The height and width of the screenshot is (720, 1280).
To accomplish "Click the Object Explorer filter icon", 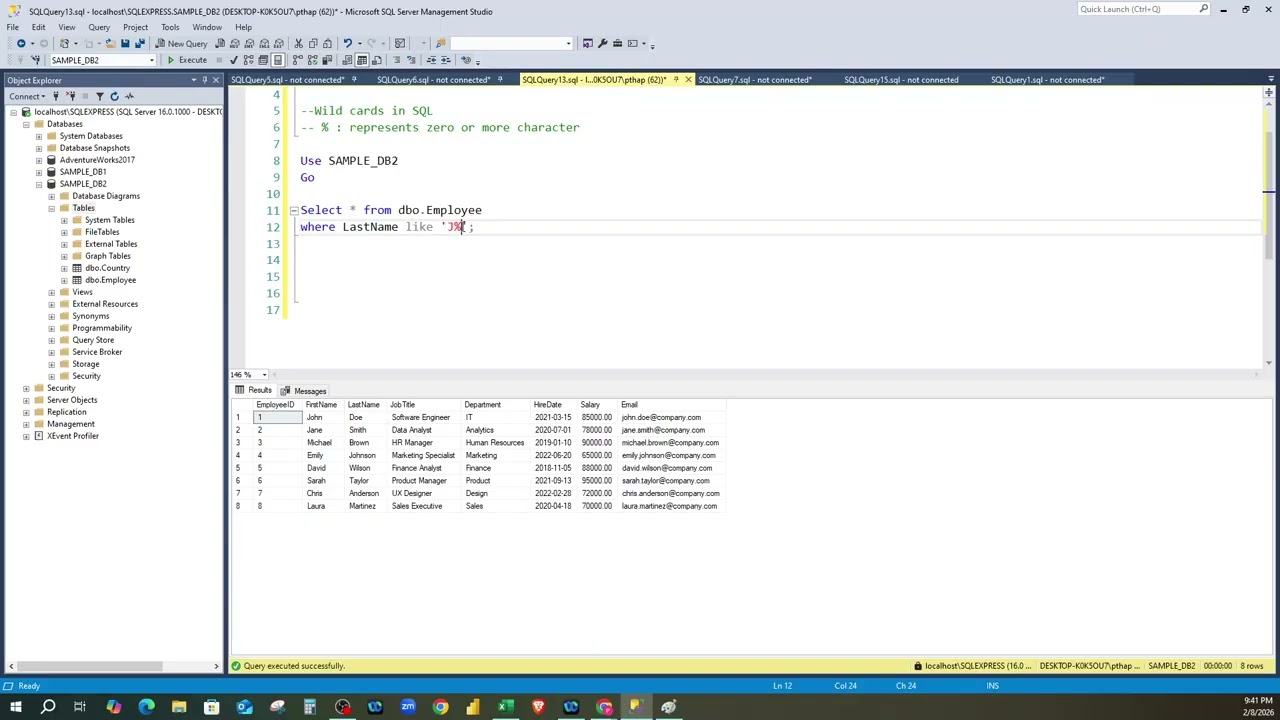I will point(99,96).
